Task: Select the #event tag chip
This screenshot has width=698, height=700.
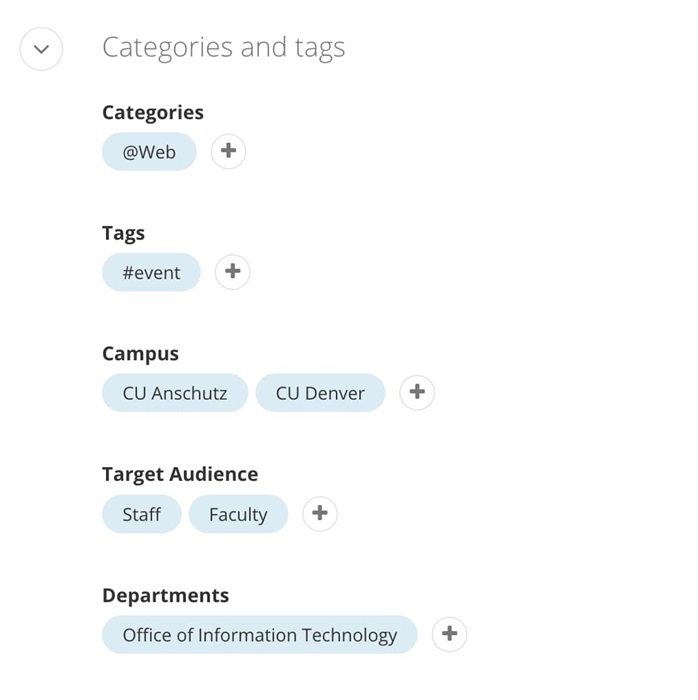Action: 151,272
